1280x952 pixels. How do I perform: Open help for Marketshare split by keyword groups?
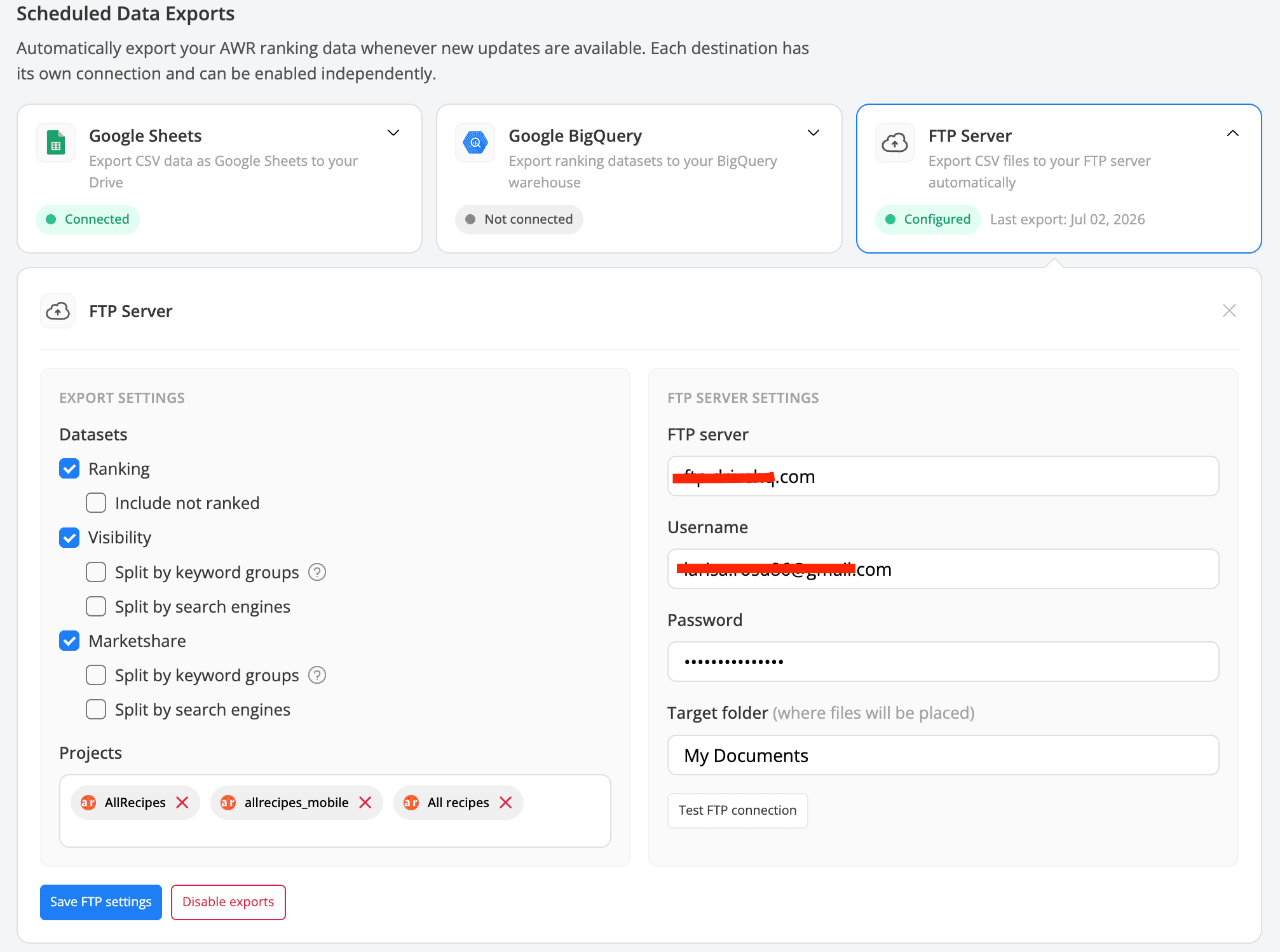pos(317,675)
